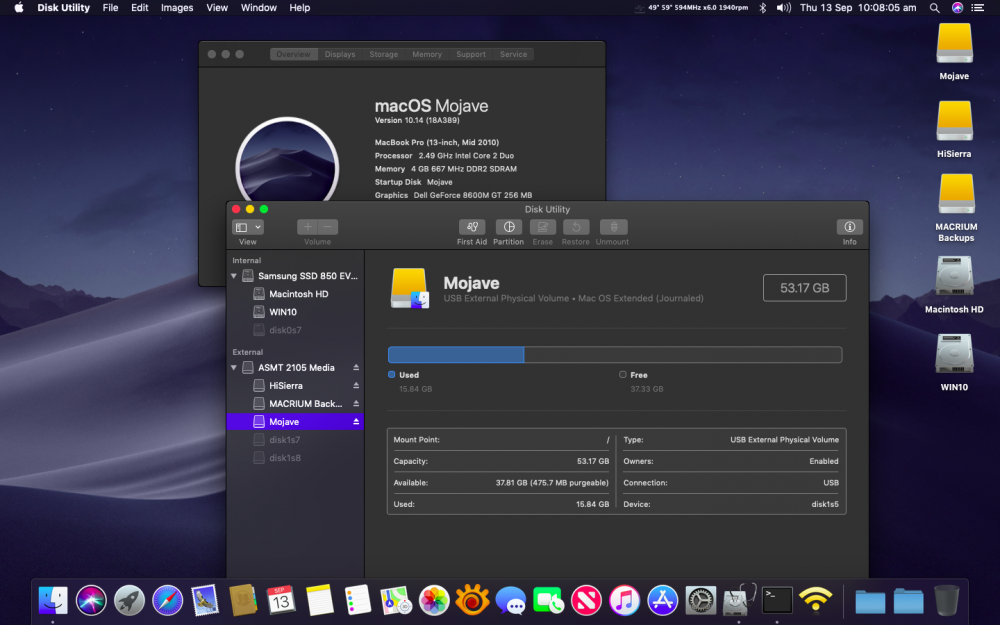Select disk0s7 in the sidebar
The width and height of the screenshot is (1000, 625).
click(x=295, y=330)
